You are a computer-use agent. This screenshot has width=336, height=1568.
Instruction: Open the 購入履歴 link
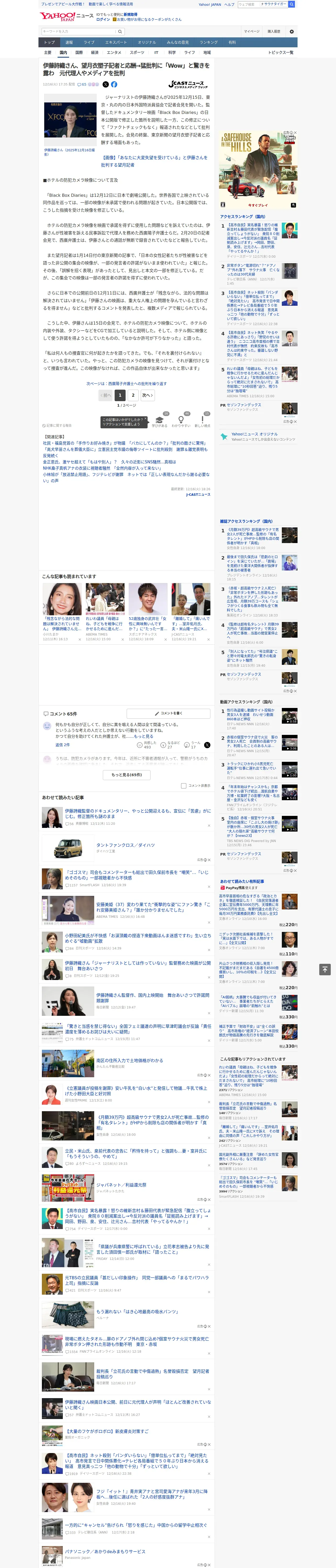pos(274,32)
